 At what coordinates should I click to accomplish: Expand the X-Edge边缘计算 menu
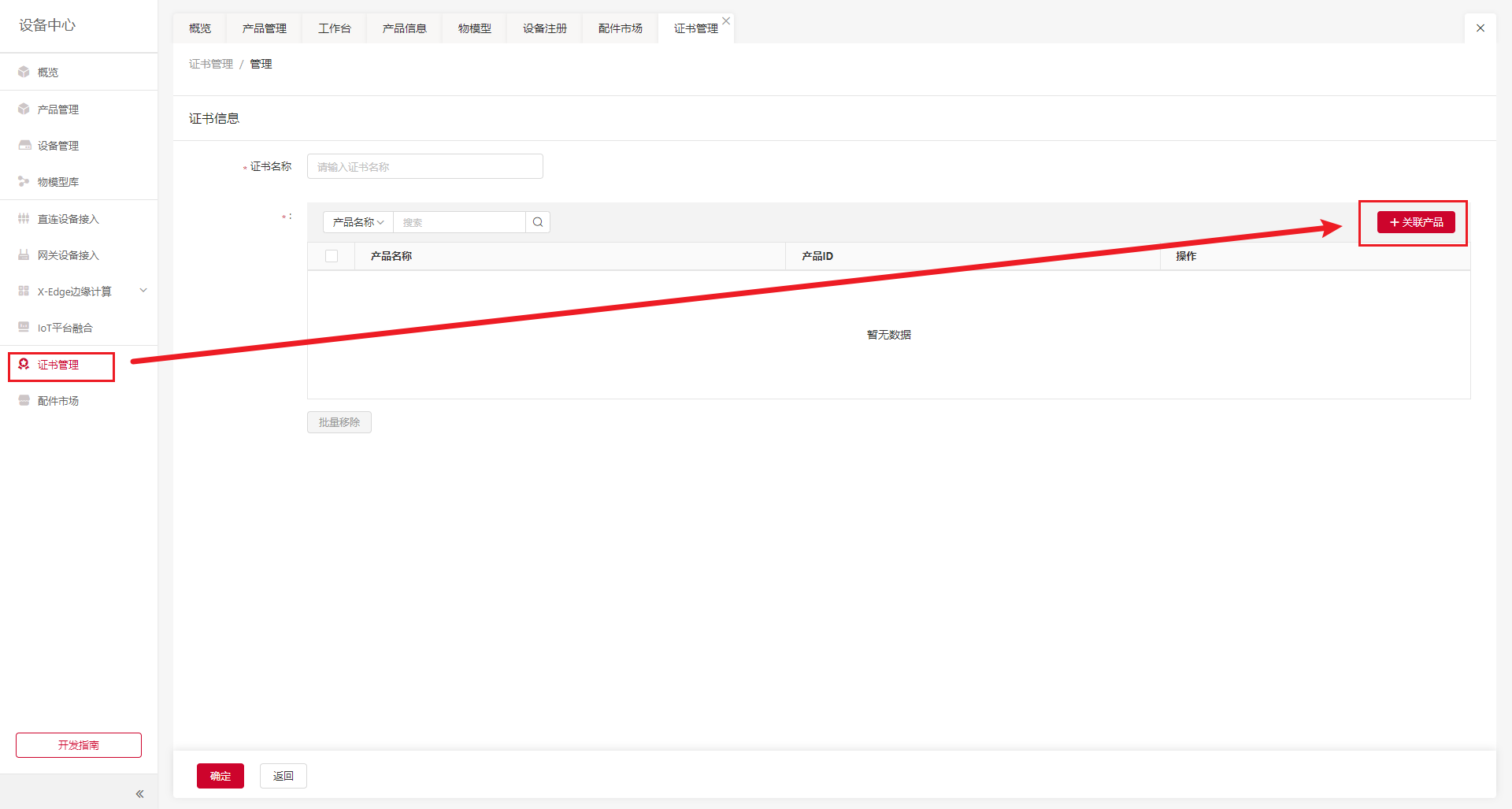coord(143,291)
